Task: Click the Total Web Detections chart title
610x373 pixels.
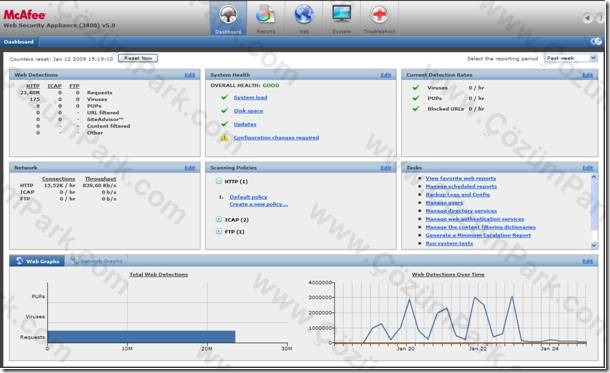Action: [158, 275]
